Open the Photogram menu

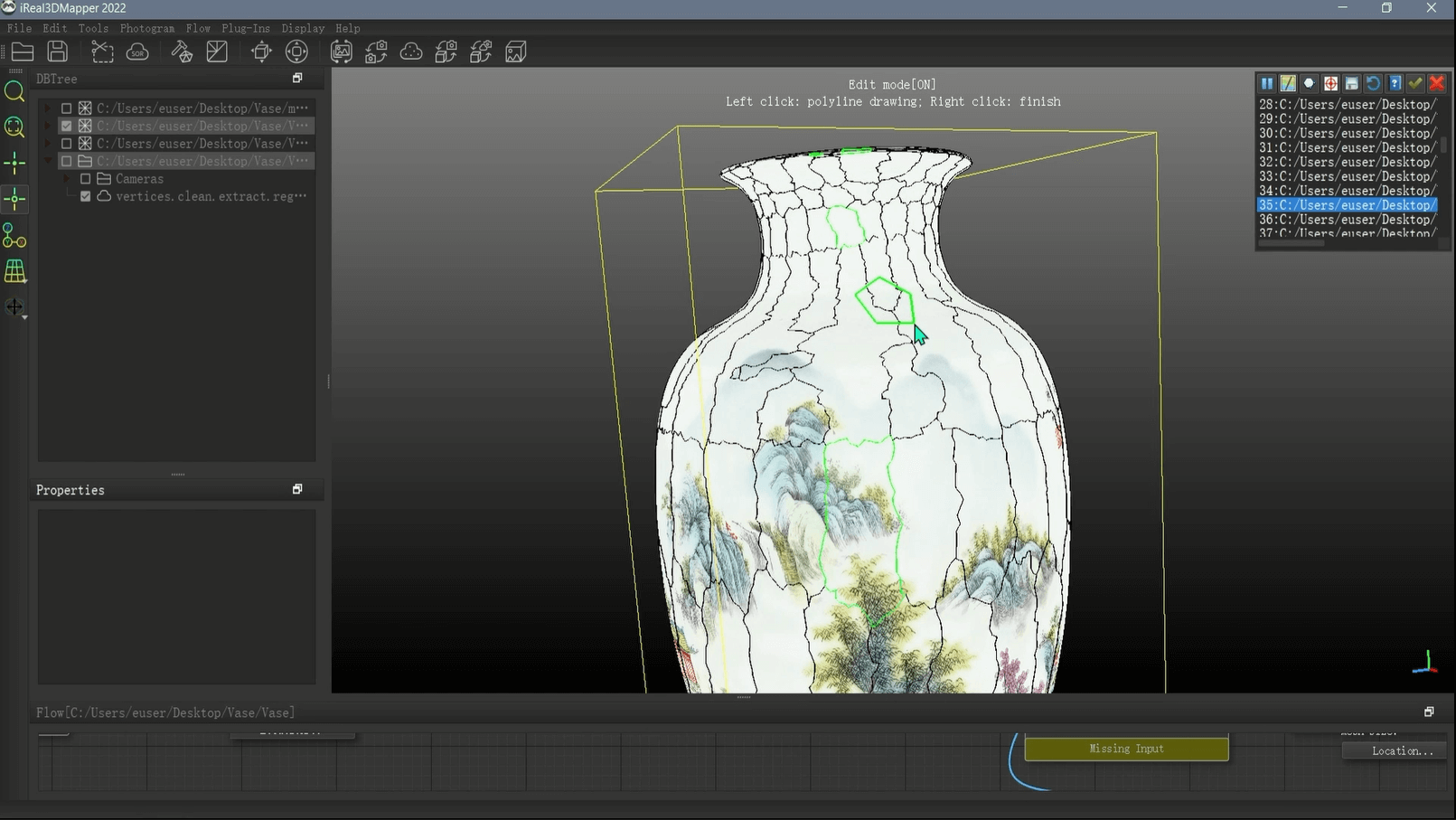(147, 28)
